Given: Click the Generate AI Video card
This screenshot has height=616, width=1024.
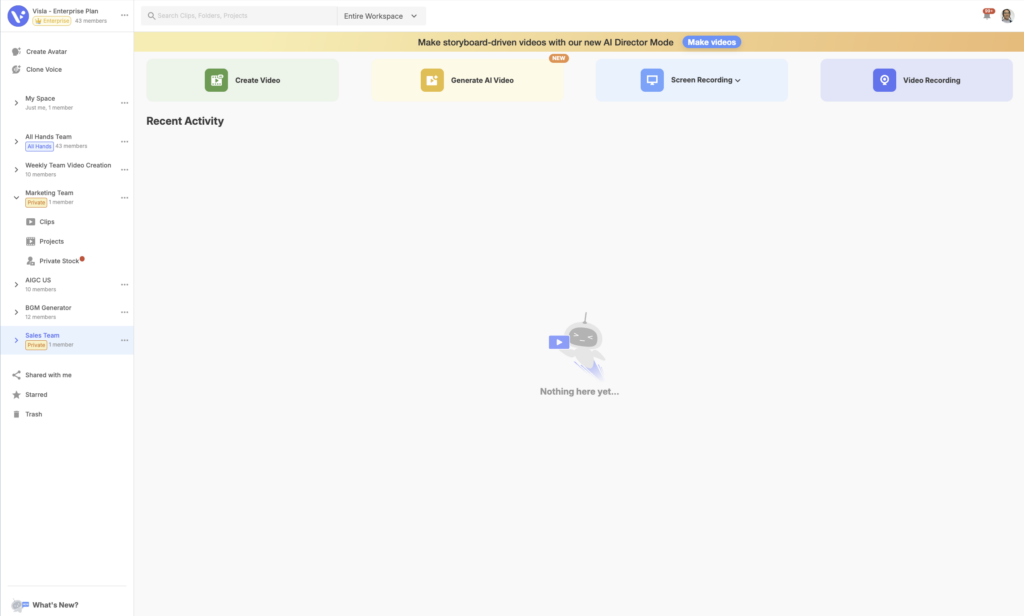Looking at the screenshot, I should point(468,80).
